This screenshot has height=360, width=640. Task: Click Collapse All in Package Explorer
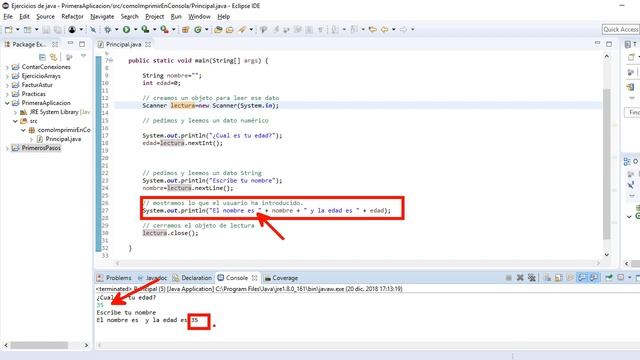tap(42, 57)
